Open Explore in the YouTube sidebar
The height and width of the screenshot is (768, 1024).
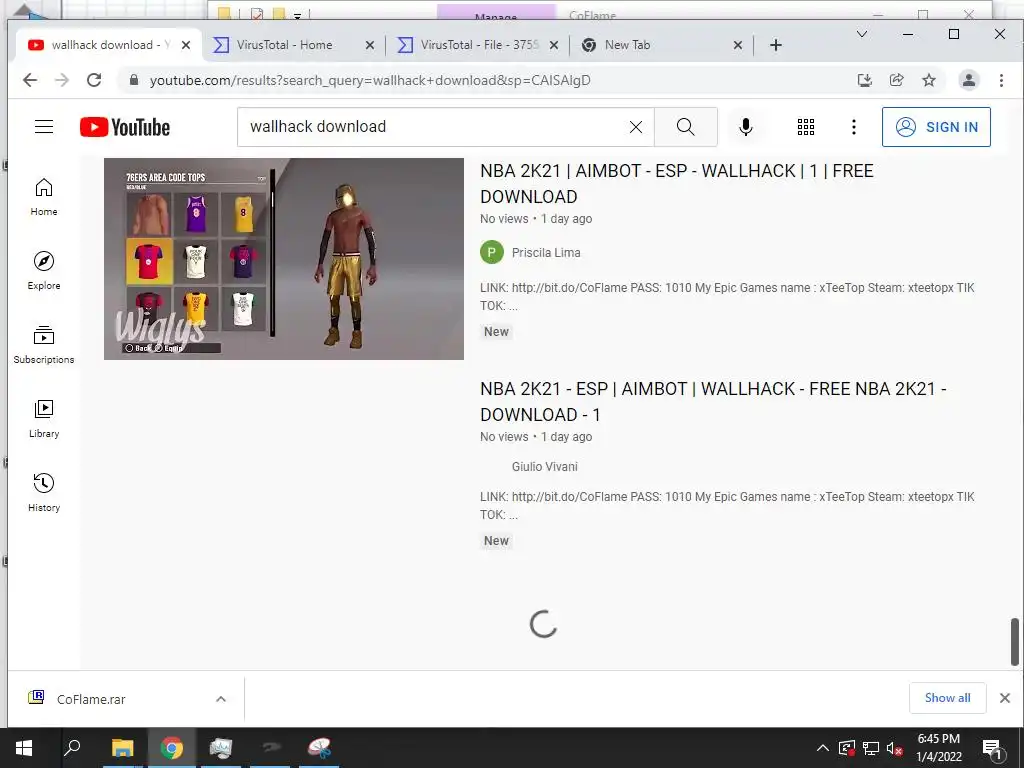[x=44, y=270]
